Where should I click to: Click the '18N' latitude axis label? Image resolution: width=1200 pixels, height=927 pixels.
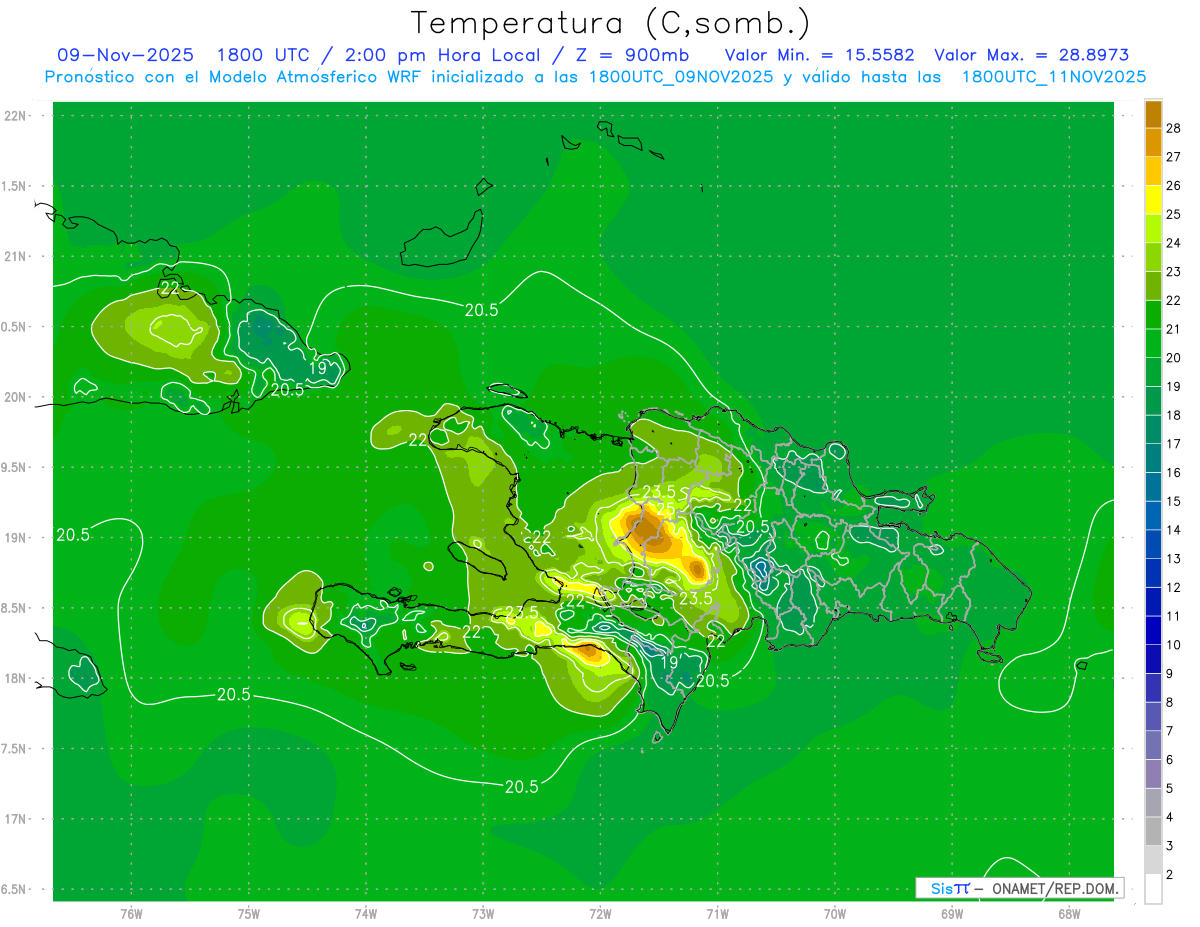point(15,678)
